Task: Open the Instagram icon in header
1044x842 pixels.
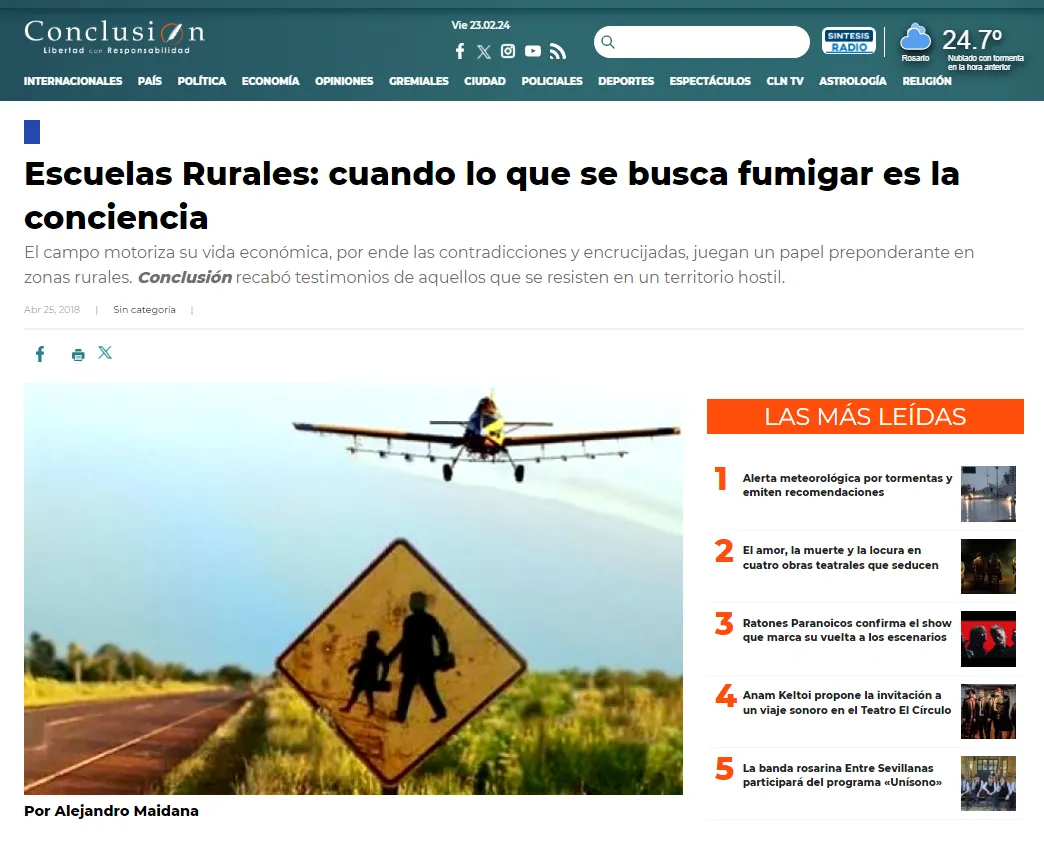Action: (x=508, y=51)
